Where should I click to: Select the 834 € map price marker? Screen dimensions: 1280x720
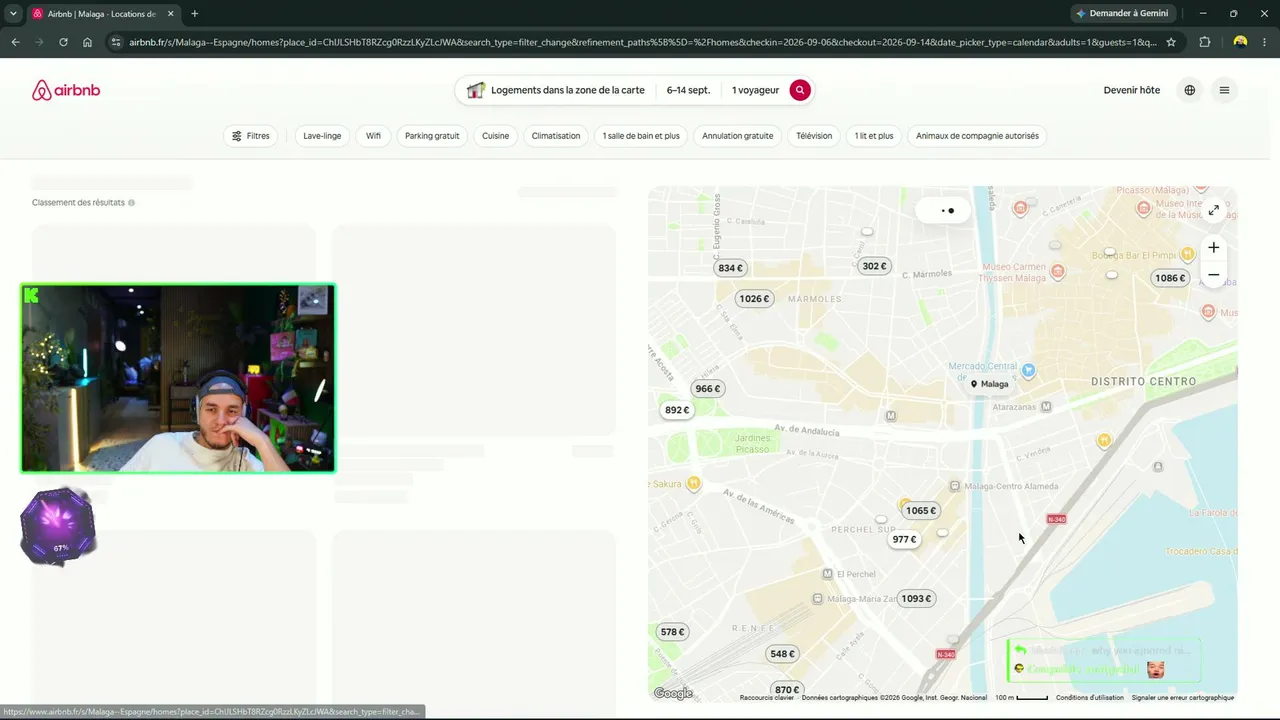point(731,268)
